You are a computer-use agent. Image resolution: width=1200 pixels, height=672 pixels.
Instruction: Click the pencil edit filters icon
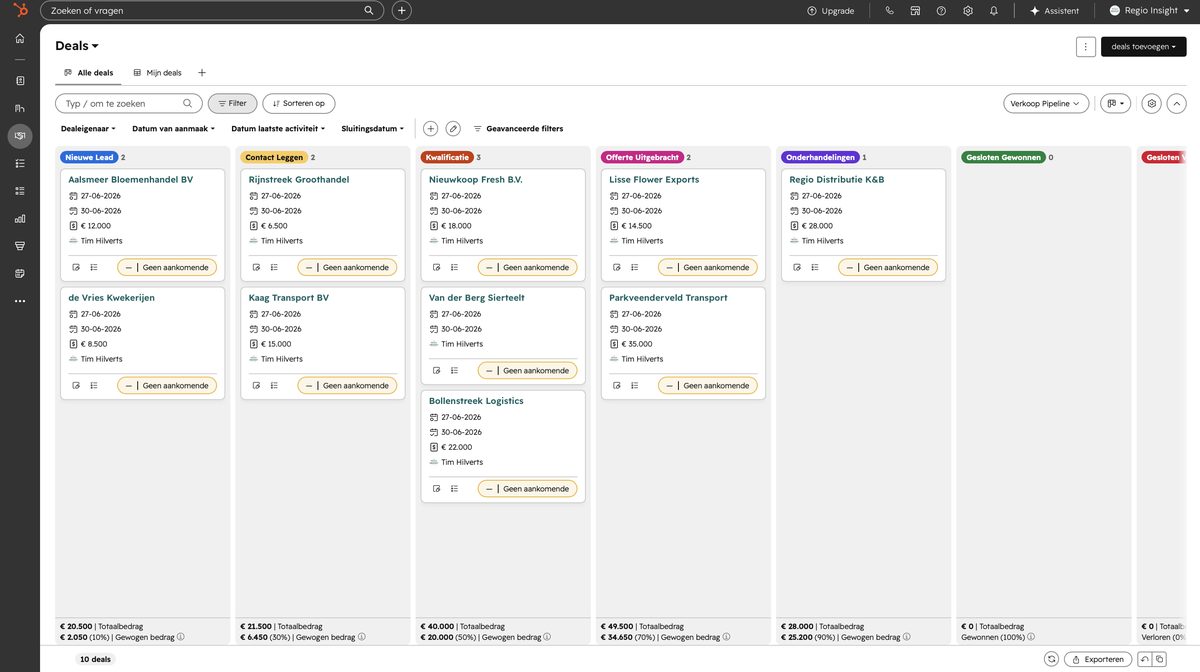453,129
